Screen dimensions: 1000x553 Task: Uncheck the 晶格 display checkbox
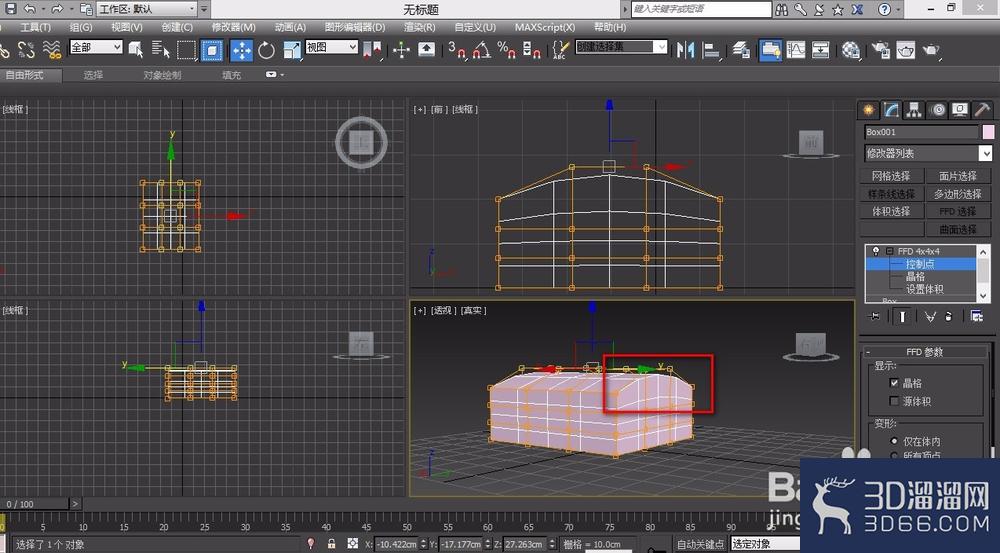click(x=894, y=383)
